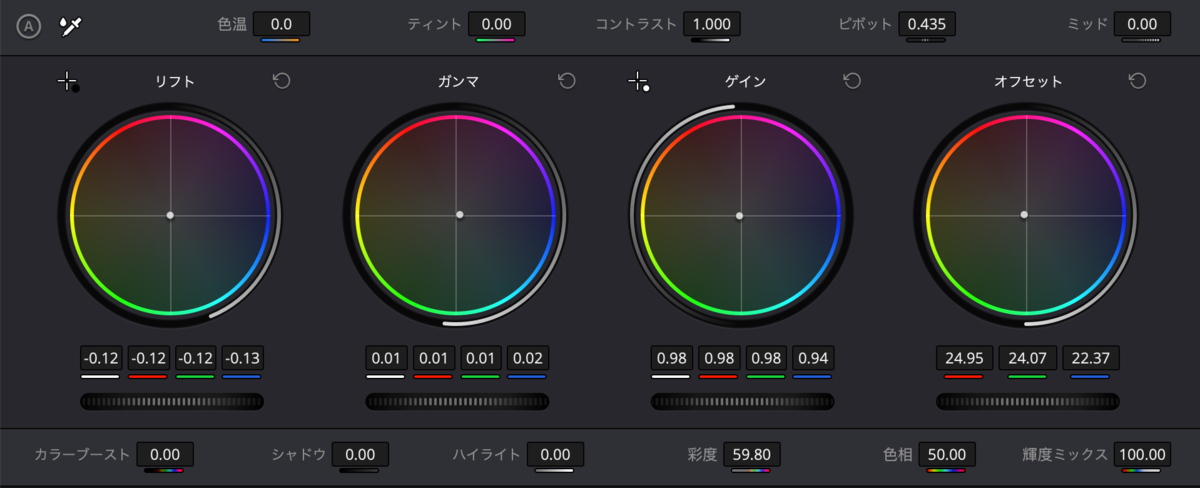1200x488 pixels.
Task: Click the ガンマ wheel title label
Action: tap(460, 82)
